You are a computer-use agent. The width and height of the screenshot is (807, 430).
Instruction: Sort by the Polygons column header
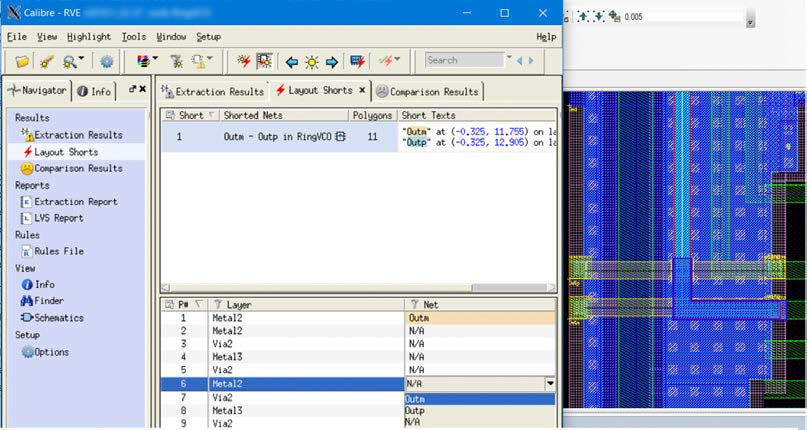(373, 115)
